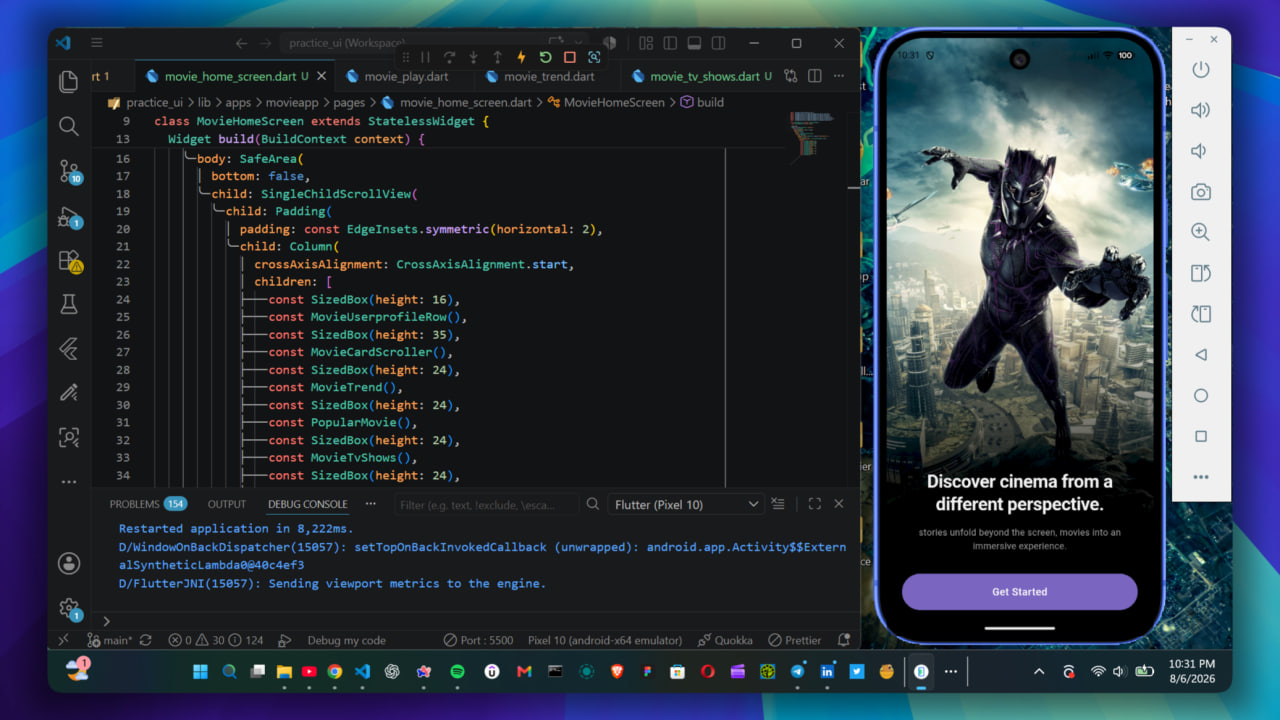Open the Manage gear in activity bar
Screen dimensions: 1280x720
tap(69, 607)
